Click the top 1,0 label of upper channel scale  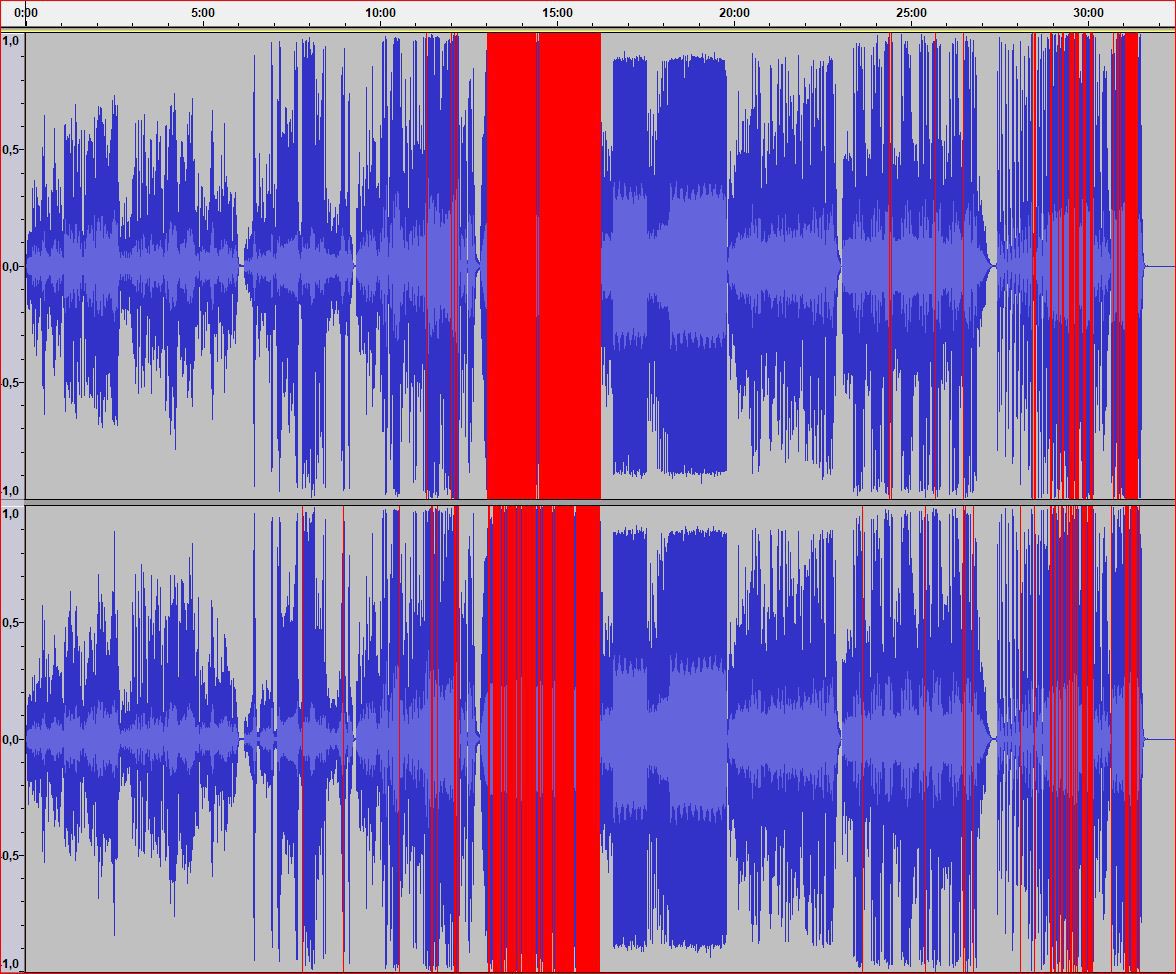[12, 40]
